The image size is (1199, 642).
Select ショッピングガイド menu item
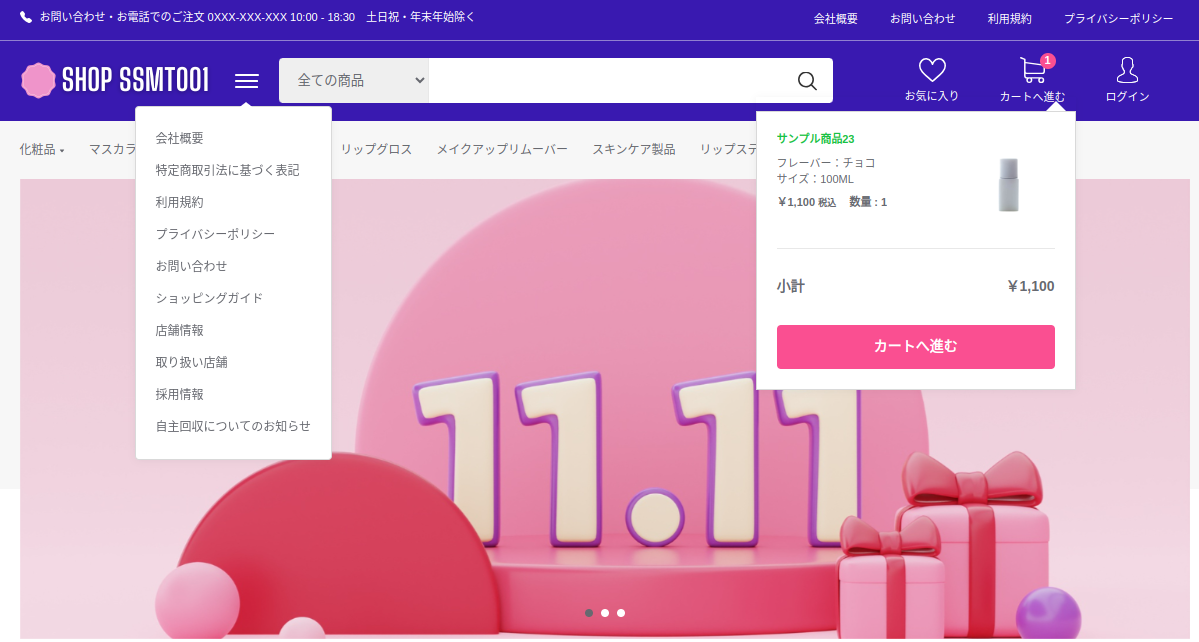[x=209, y=298]
